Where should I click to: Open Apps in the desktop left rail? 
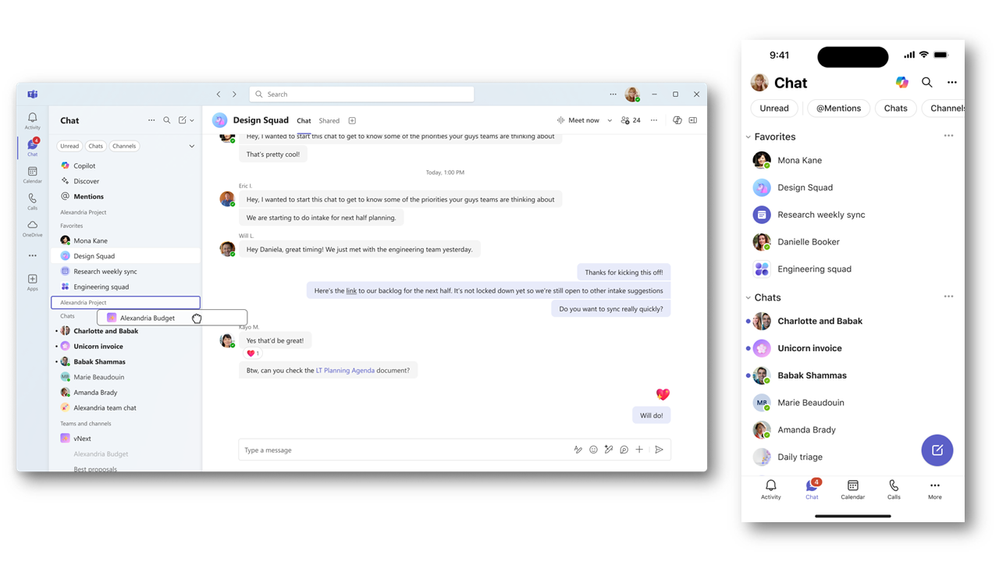[x=32, y=282]
